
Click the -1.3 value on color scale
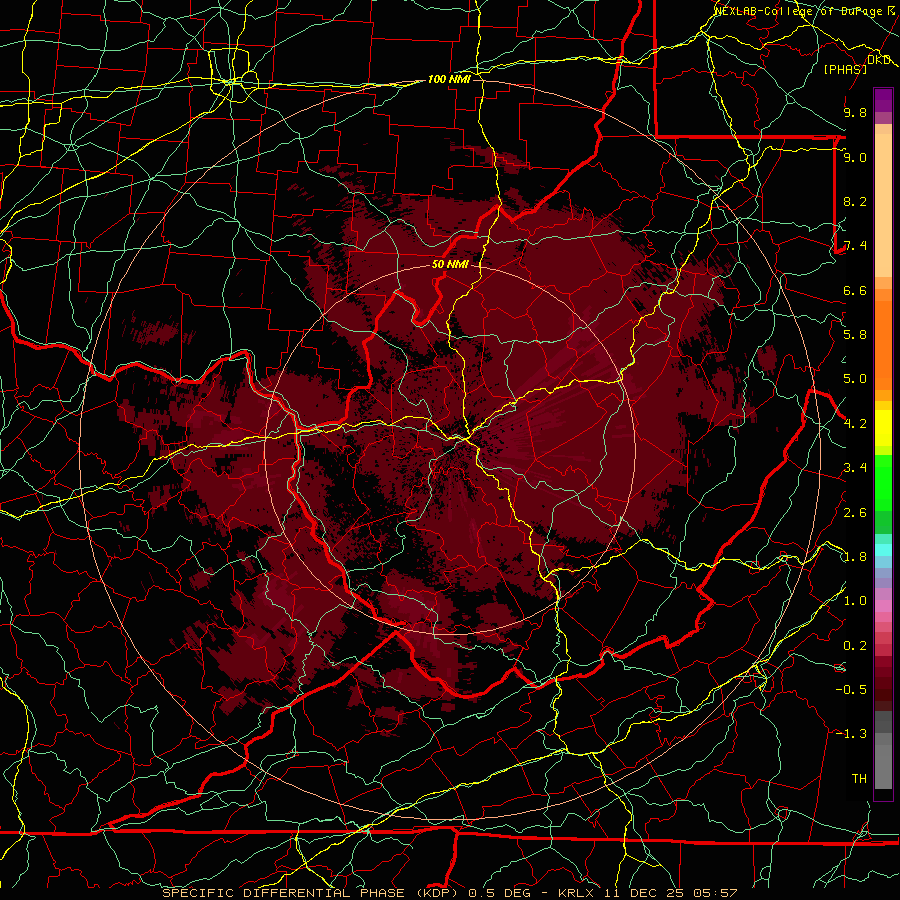click(851, 734)
